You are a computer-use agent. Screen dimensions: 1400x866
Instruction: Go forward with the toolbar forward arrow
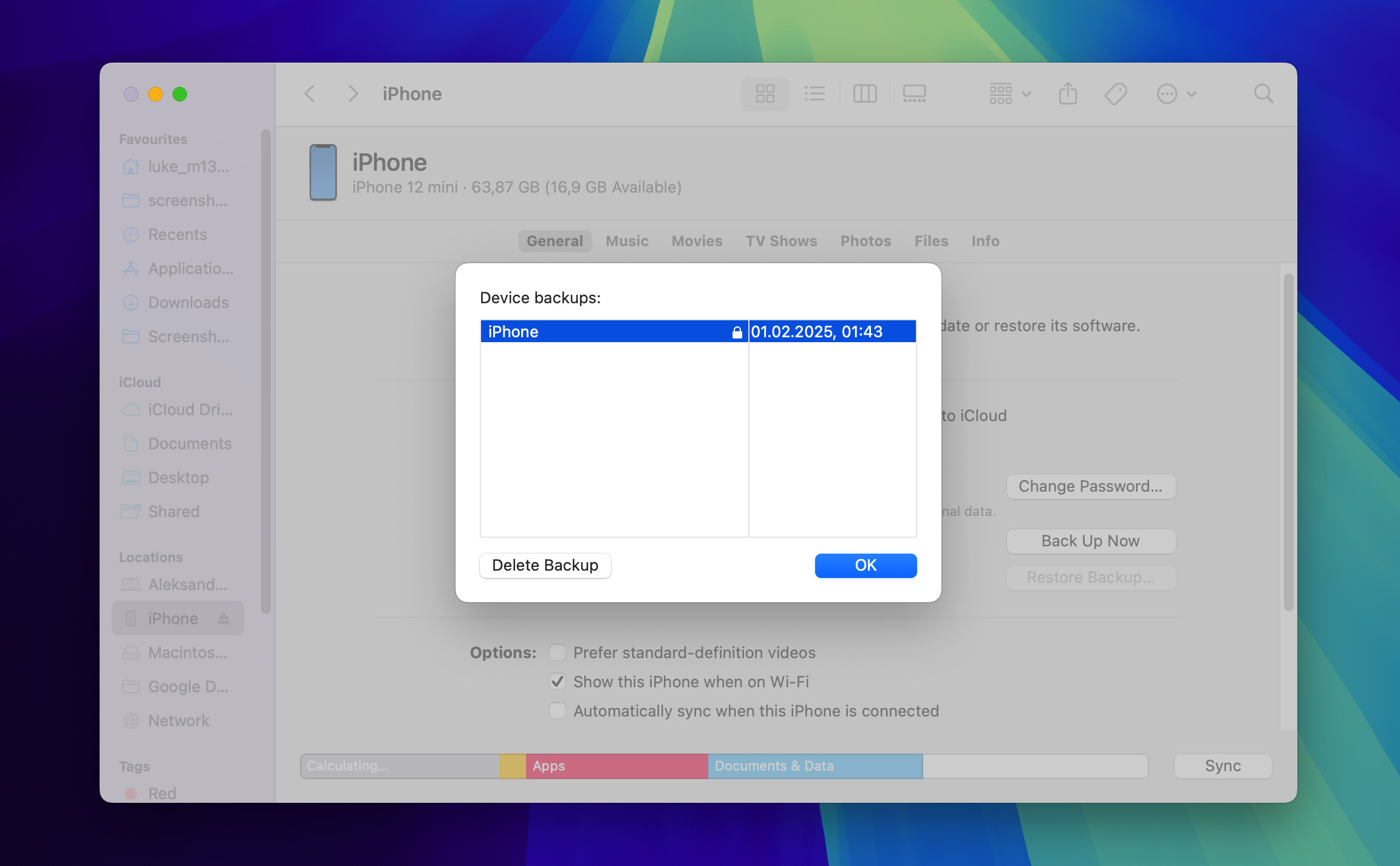(352, 94)
